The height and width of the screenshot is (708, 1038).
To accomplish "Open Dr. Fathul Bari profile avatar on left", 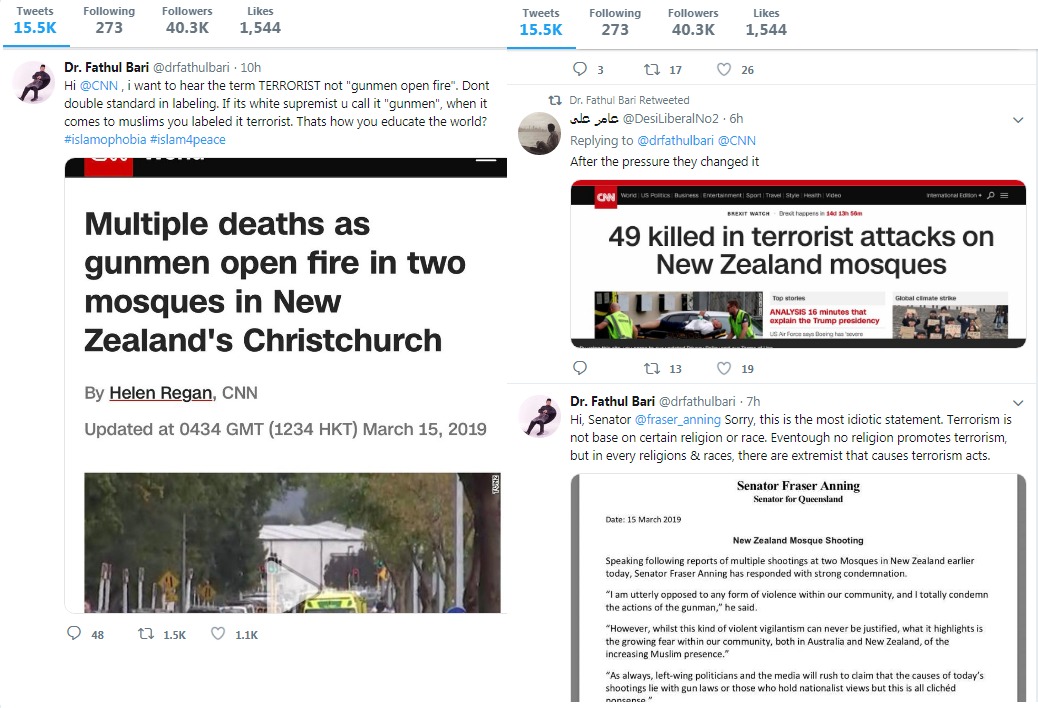I will tap(34, 83).
